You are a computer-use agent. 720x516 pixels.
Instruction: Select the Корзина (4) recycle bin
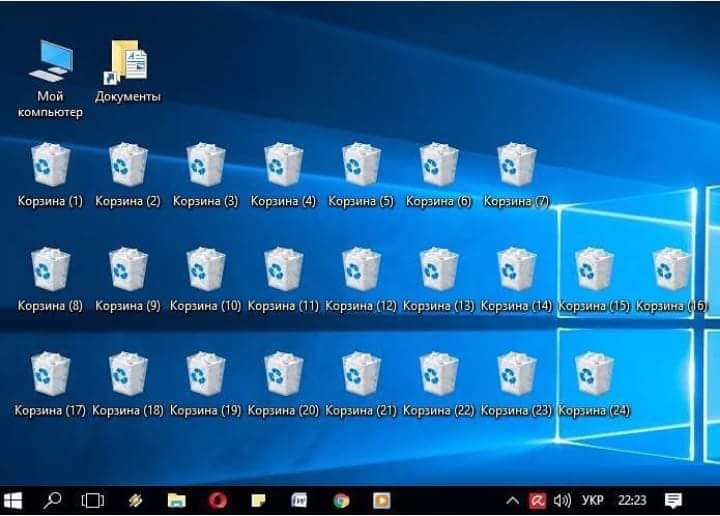click(283, 174)
